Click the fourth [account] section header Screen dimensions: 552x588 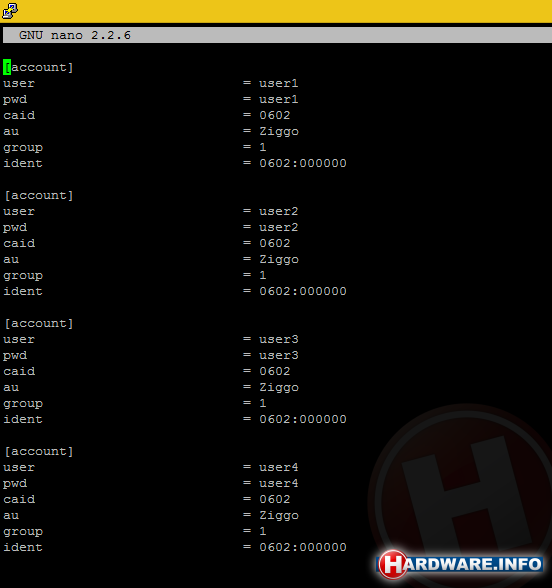pyautogui.click(x=39, y=451)
